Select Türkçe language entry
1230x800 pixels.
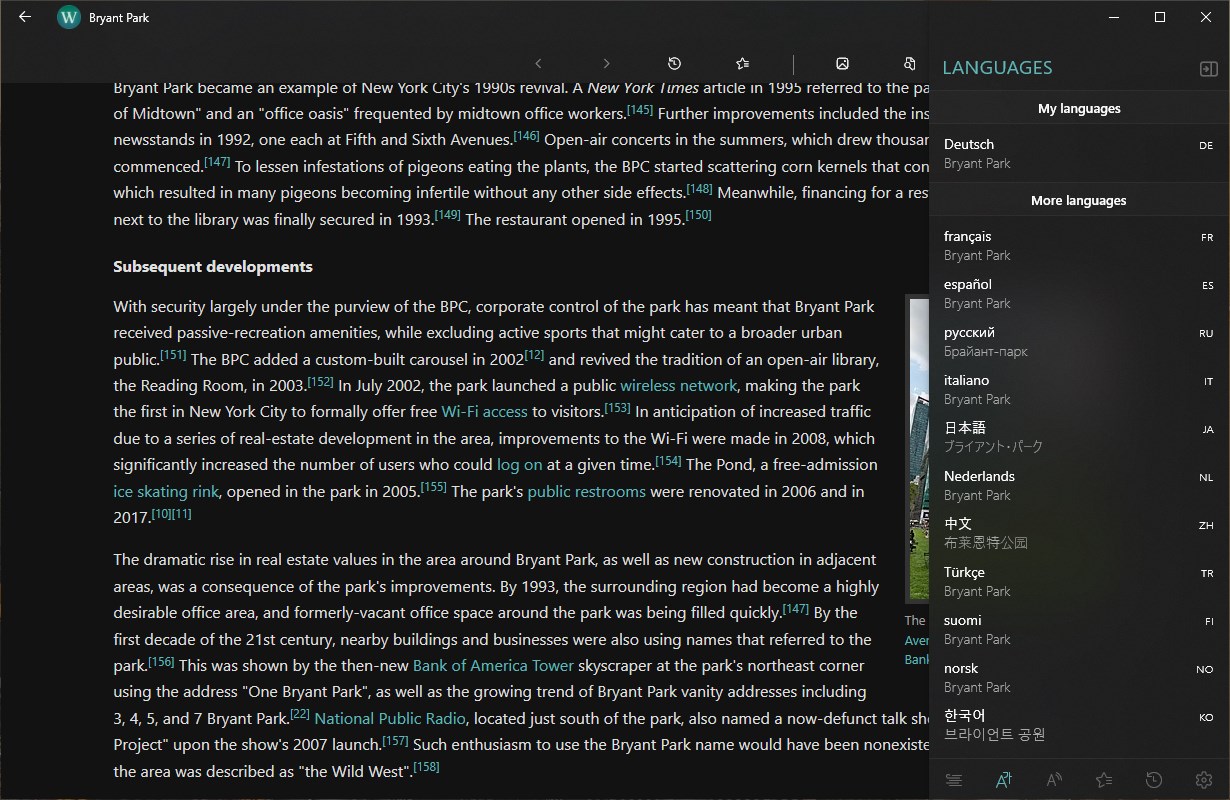(x=1079, y=582)
